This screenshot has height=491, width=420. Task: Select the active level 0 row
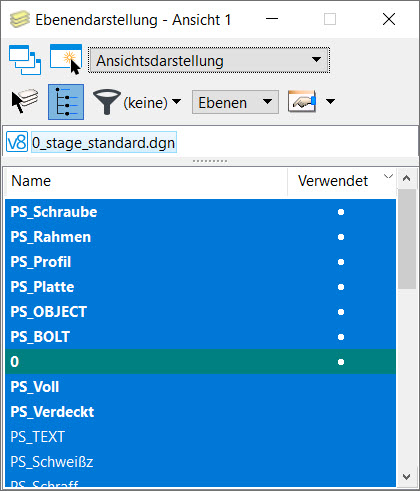(200, 362)
